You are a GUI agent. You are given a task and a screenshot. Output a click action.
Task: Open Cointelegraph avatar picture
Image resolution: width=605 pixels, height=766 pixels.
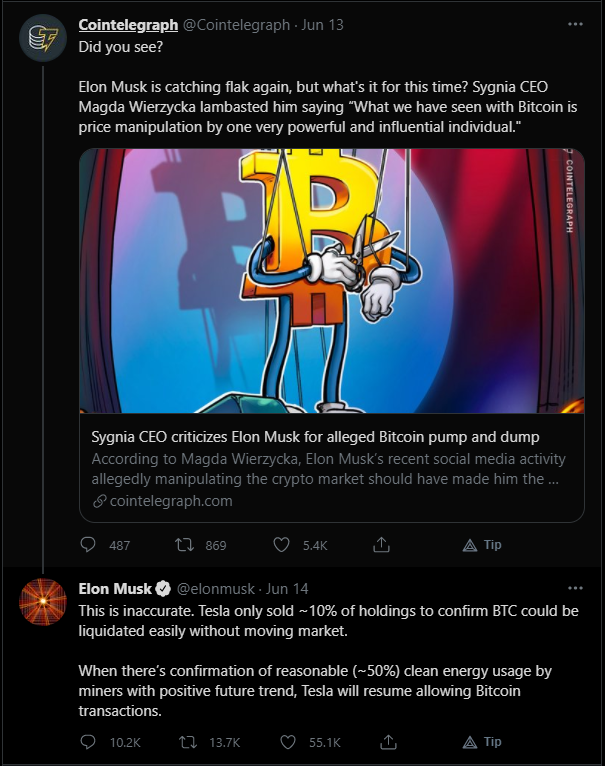43,38
